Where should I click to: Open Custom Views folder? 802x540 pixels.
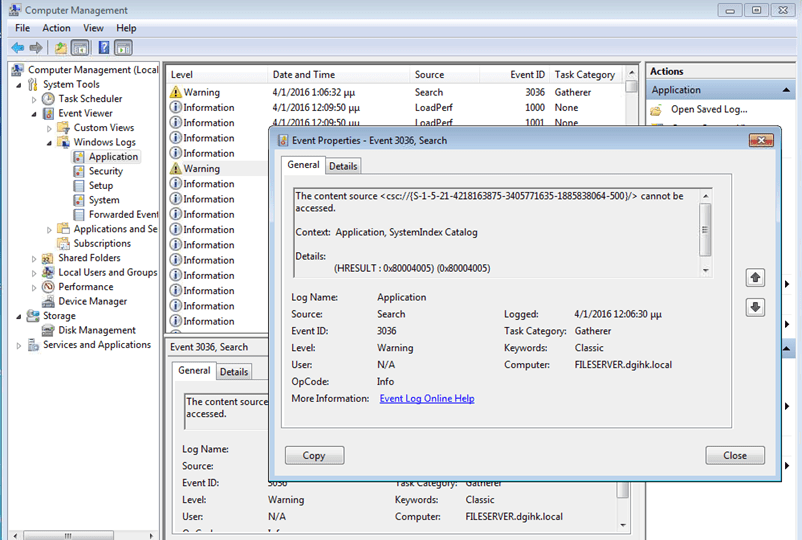pos(104,127)
